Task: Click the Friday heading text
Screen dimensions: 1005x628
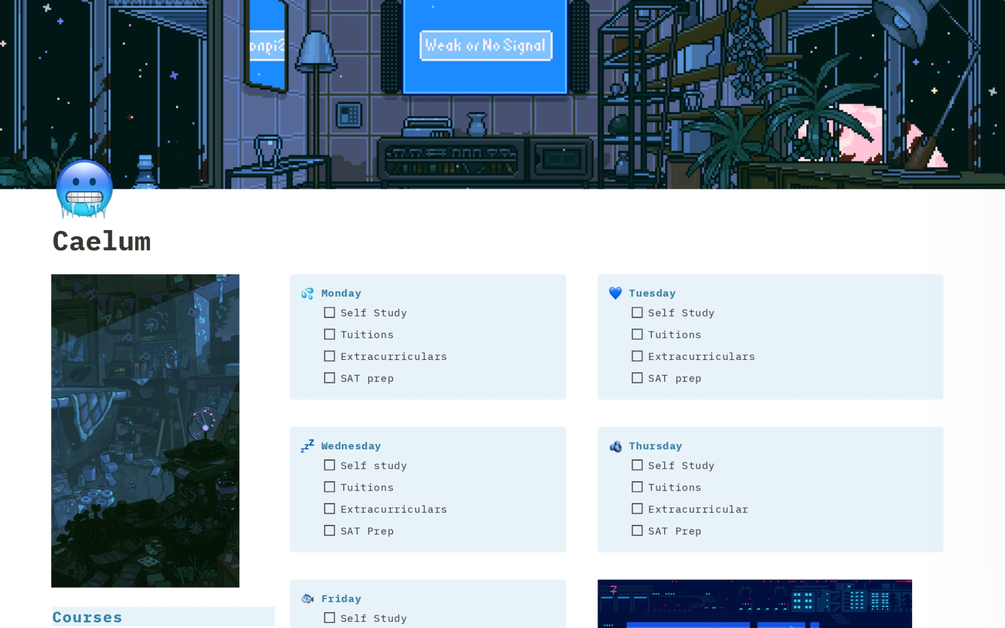Action: [341, 599]
